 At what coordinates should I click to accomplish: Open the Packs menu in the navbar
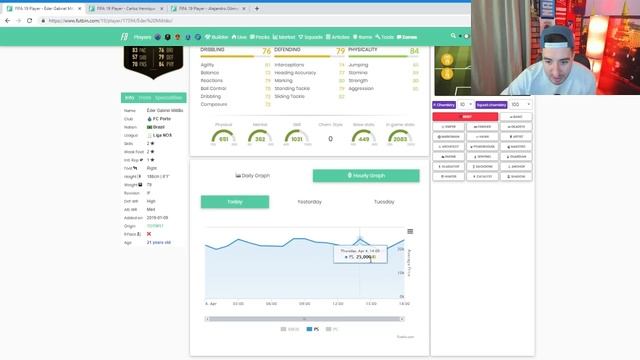point(260,37)
